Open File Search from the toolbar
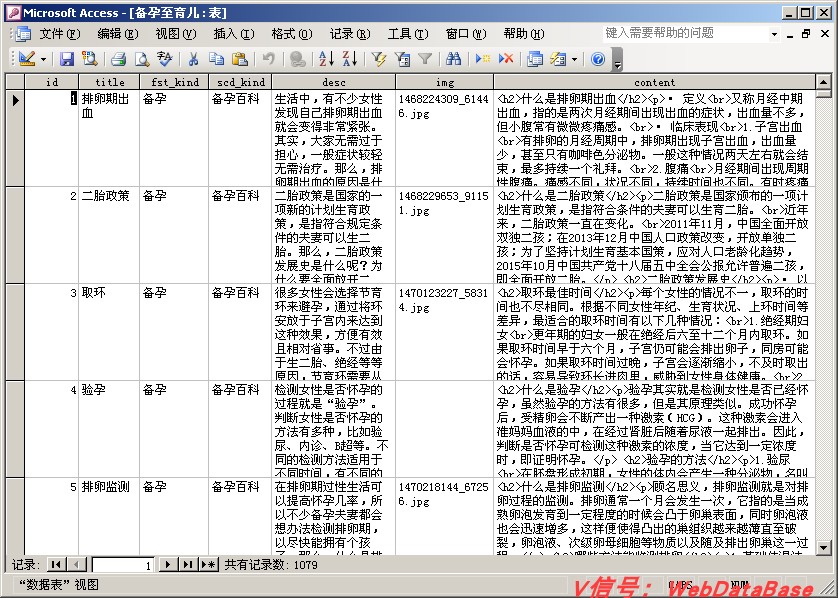 tap(89, 59)
